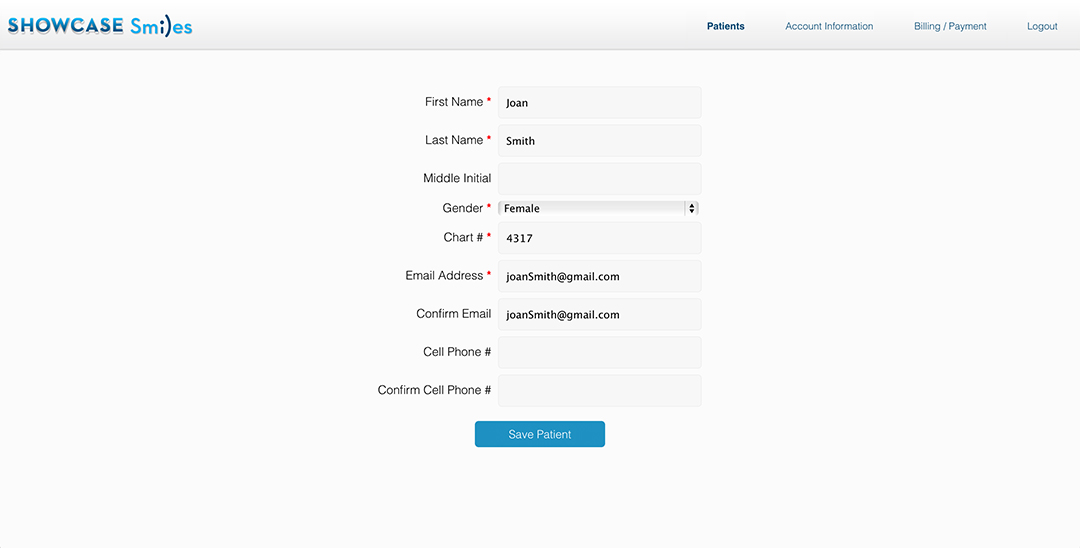The image size is (1080, 548).
Task: Focus the First Name field containing Joan
Action: tap(599, 102)
